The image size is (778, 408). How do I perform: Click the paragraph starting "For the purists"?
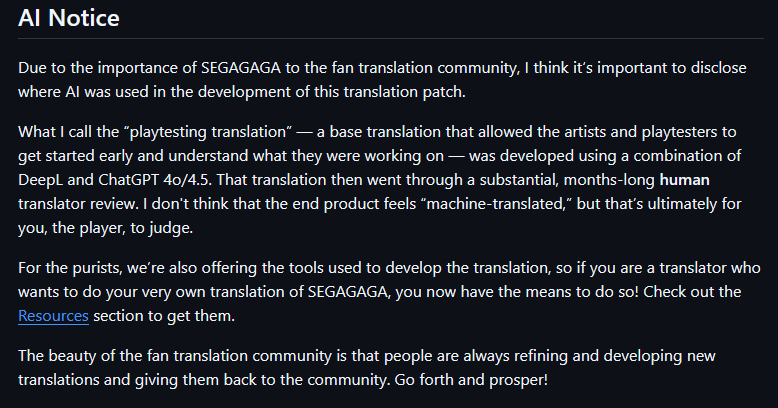[380, 294]
